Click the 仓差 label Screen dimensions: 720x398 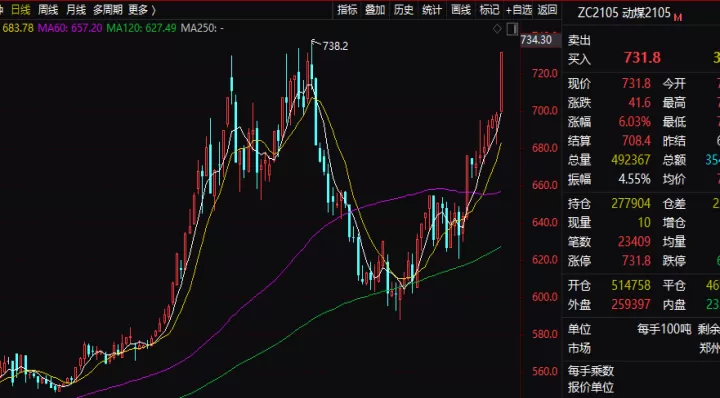point(674,203)
